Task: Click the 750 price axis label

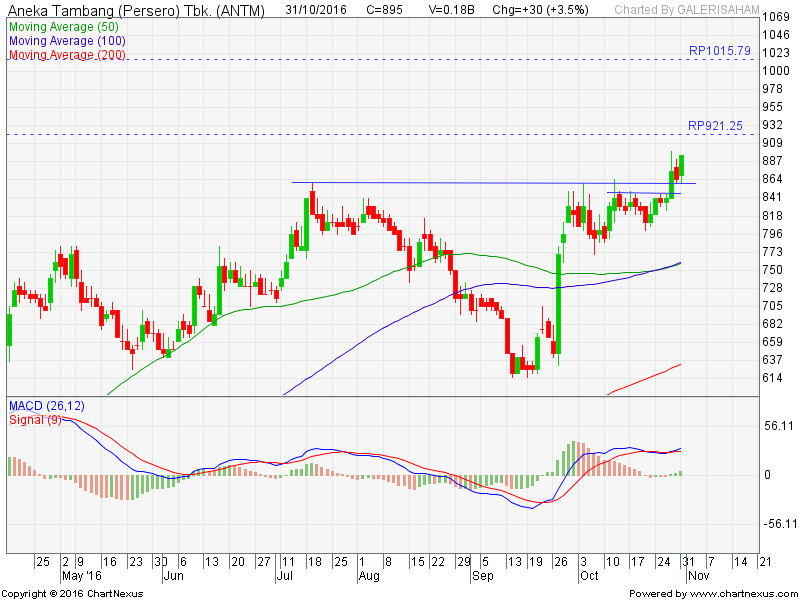Action: point(772,270)
